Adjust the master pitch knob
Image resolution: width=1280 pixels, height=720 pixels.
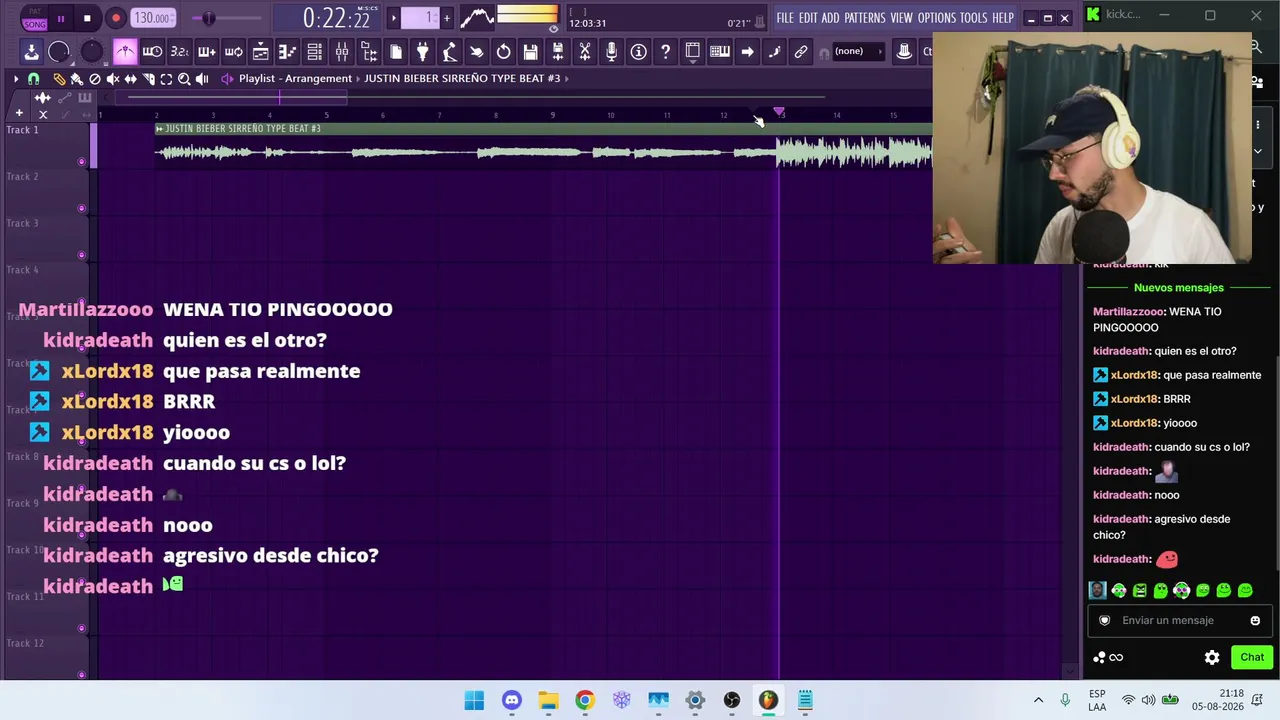(91, 52)
